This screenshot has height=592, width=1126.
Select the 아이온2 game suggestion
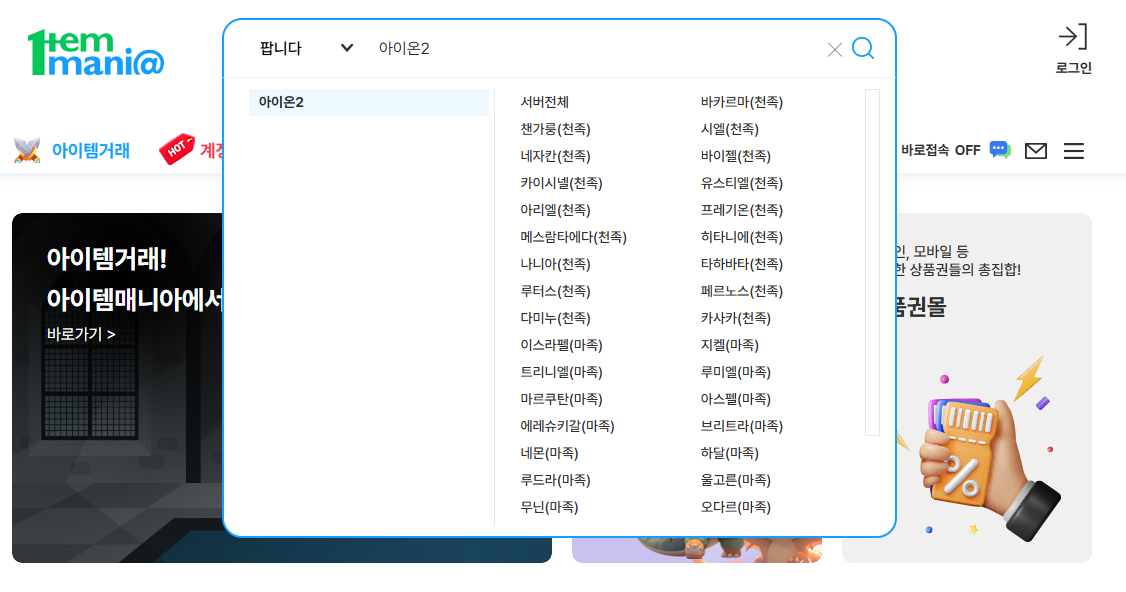pyautogui.click(x=368, y=102)
